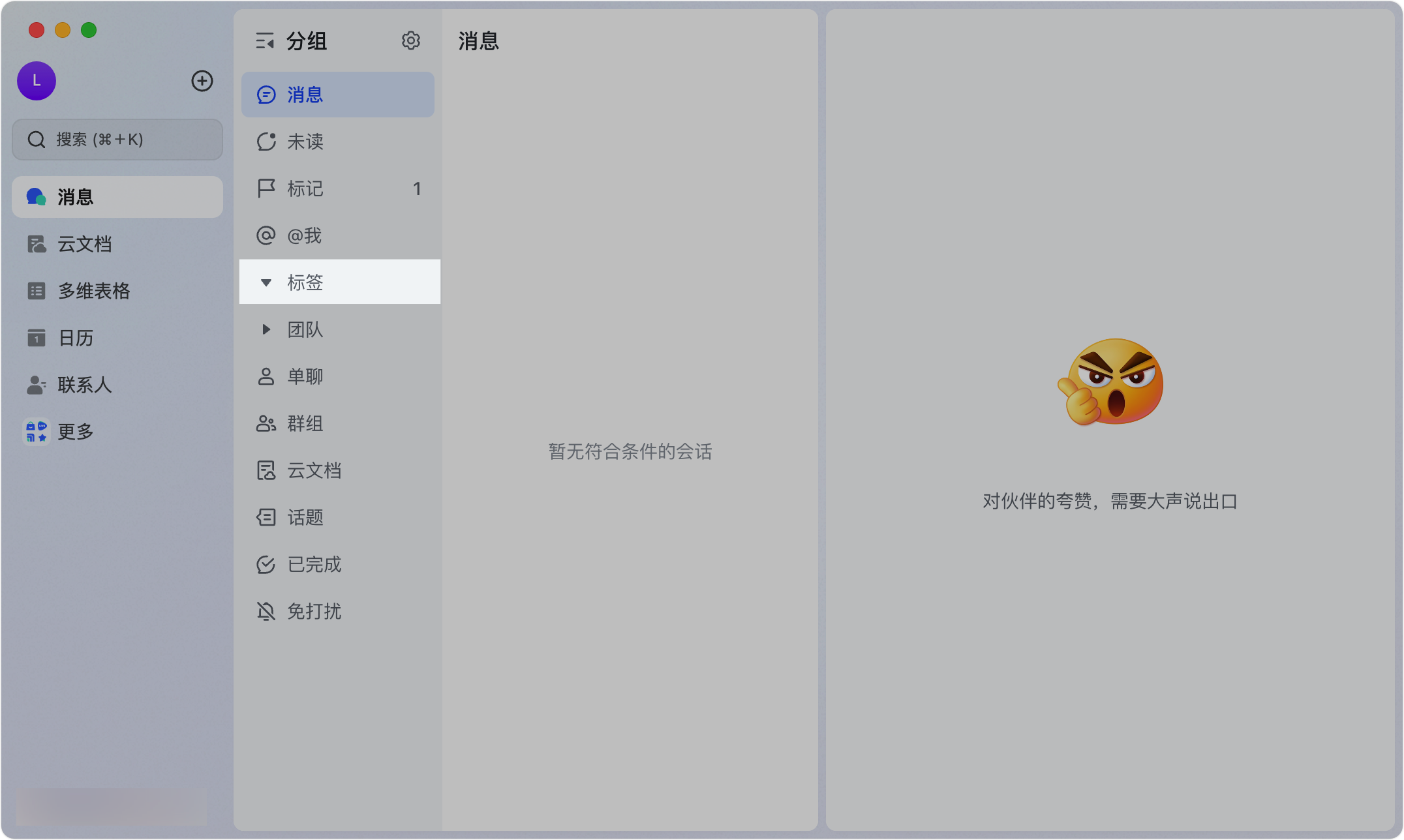Open the 标记 flagged group
The width and height of the screenshot is (1404, 840).
click(x=305, y=188)
